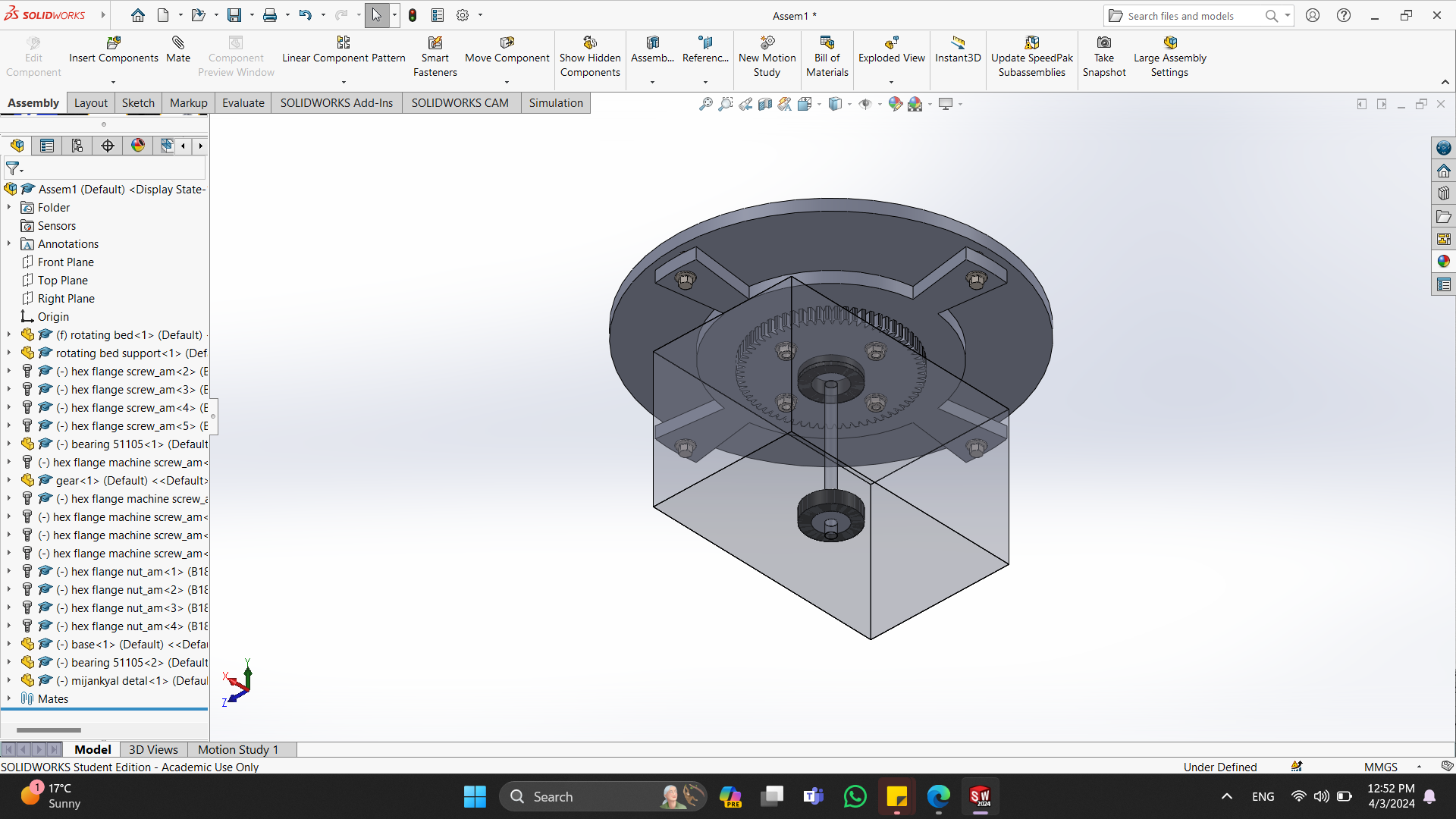The width and height of the screenshot is (1456, 819).
Task: Click the Zoom to Fit icon
Action: pyautogui.click(x=705, y=104)
